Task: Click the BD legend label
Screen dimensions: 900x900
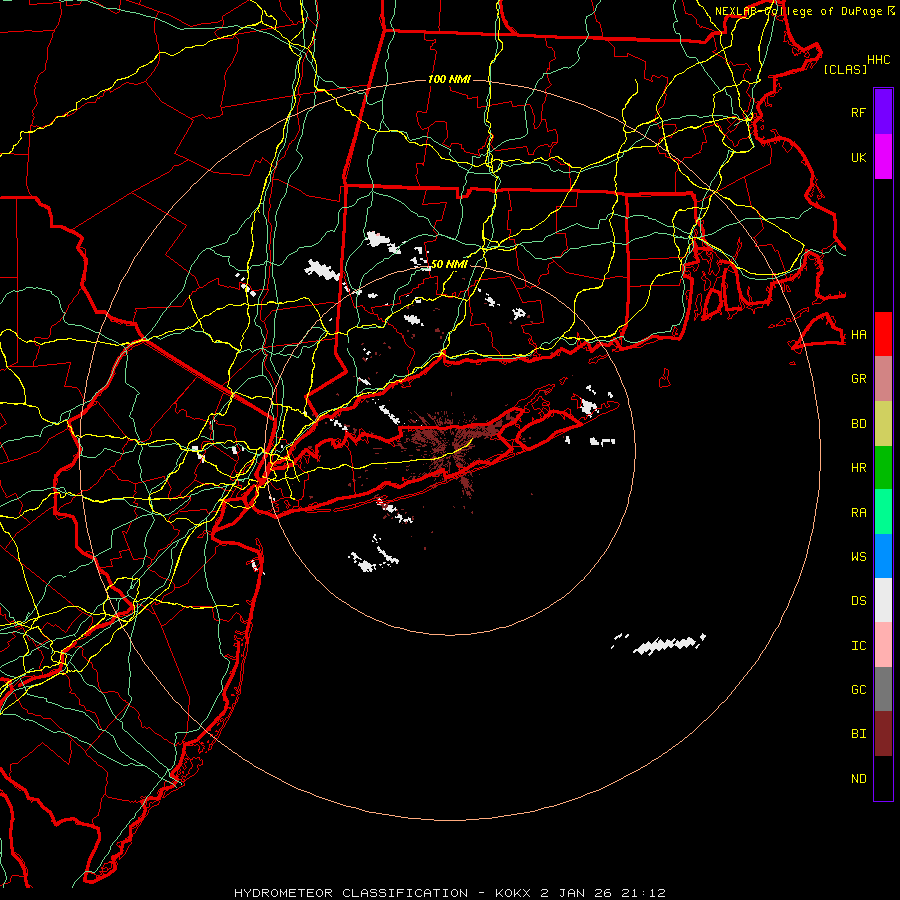Action: point(858,424)
